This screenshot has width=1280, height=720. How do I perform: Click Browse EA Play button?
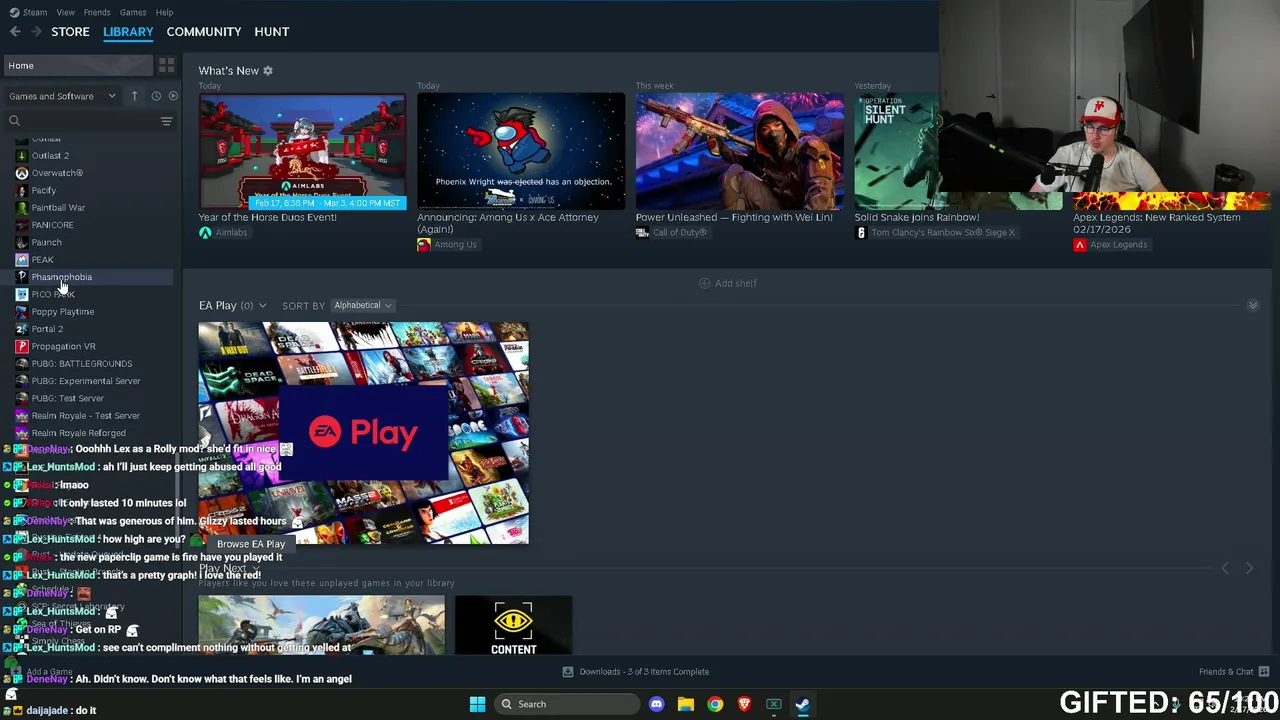[x=250, y=544]
